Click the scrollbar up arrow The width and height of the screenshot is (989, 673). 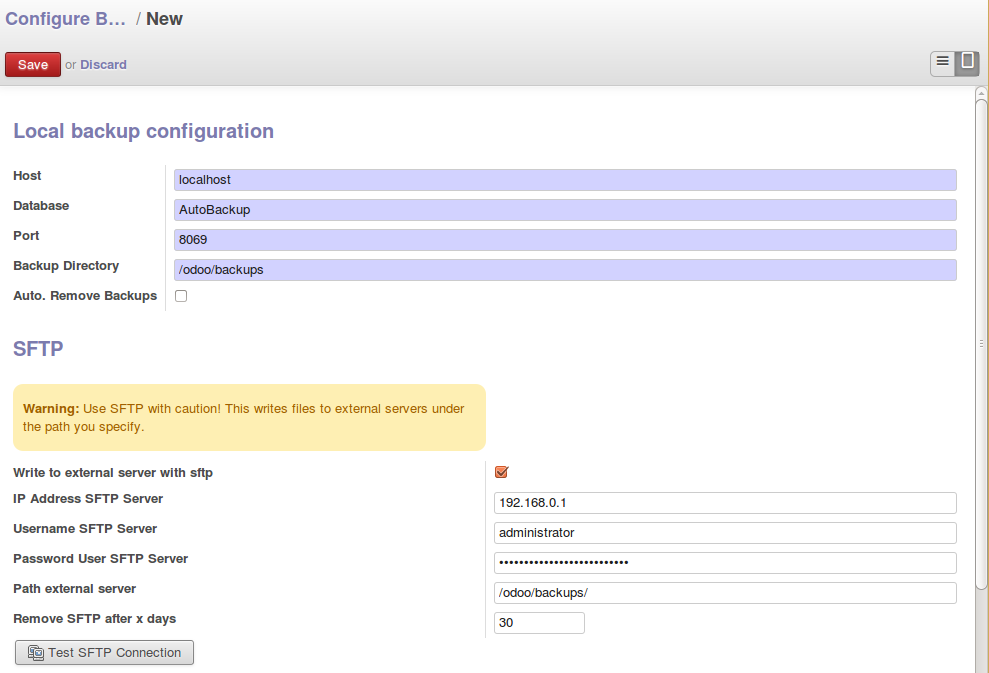[981, 93]
